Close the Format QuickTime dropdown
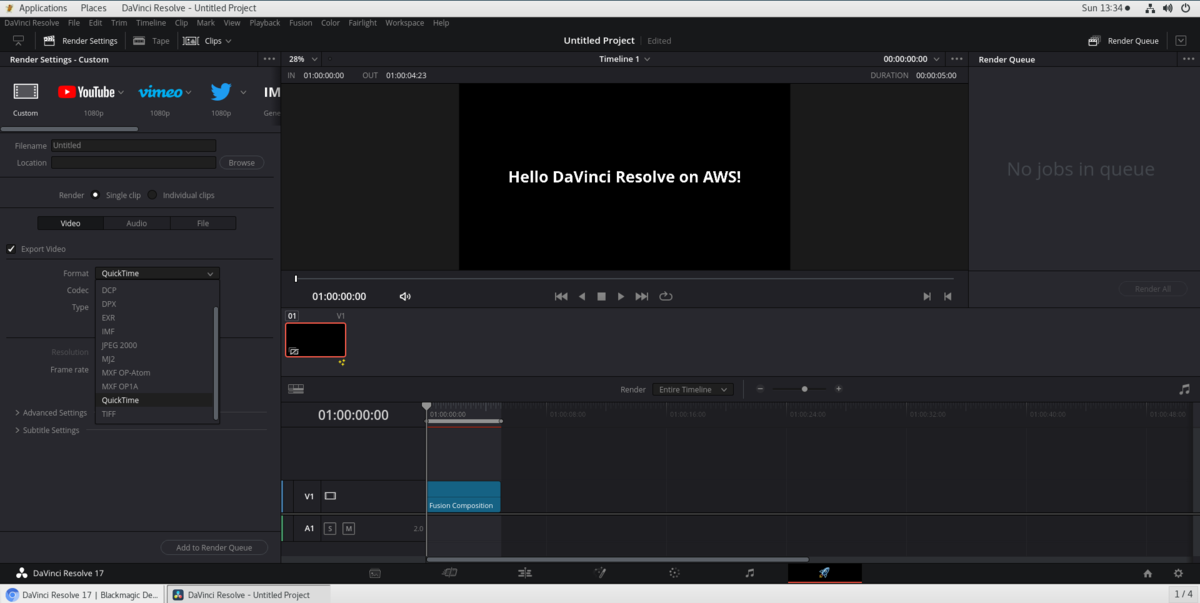Screen dimensions: 1200x603 [x=157, y=273]
